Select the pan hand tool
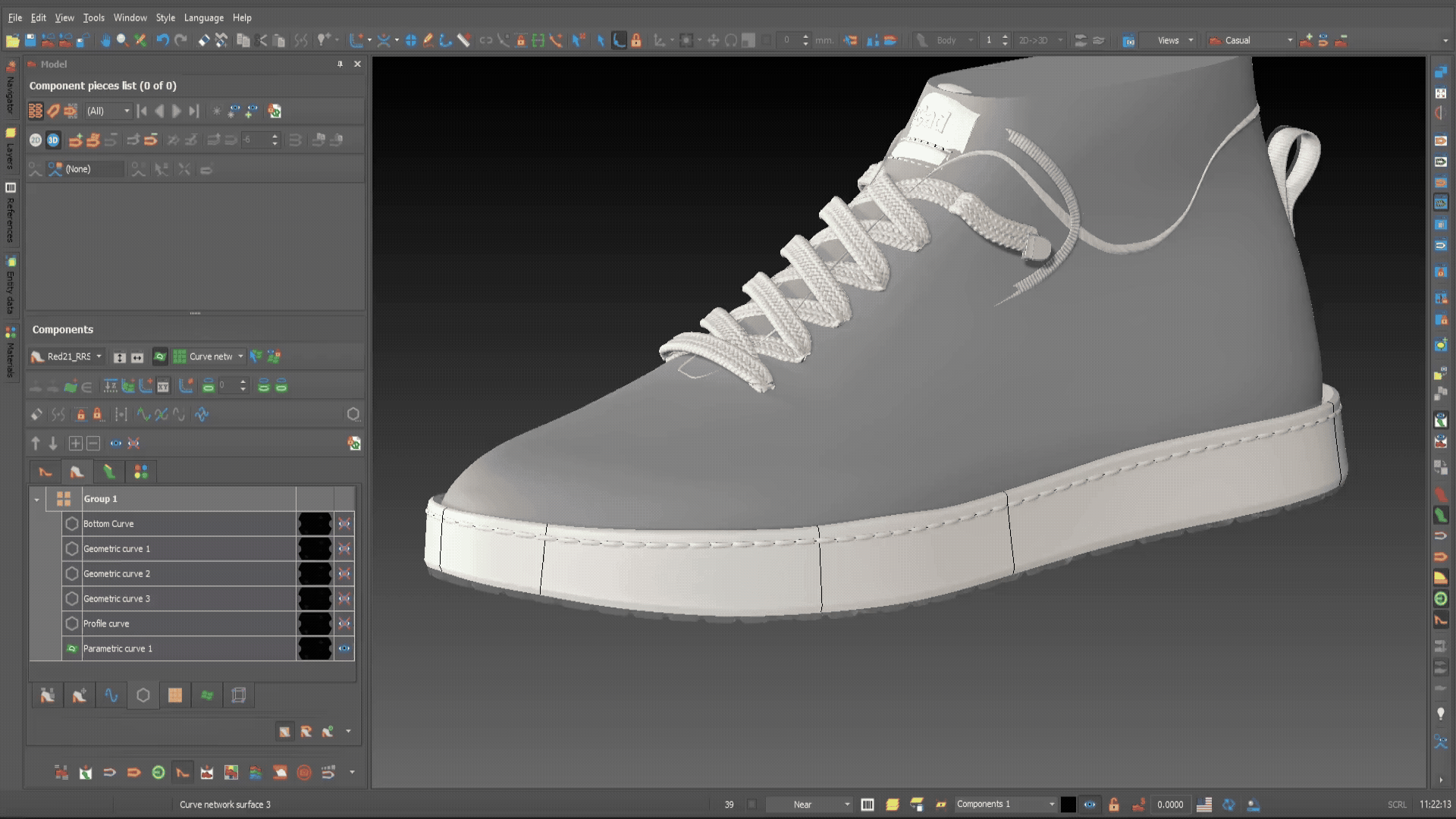 click(x=105, y=40)
